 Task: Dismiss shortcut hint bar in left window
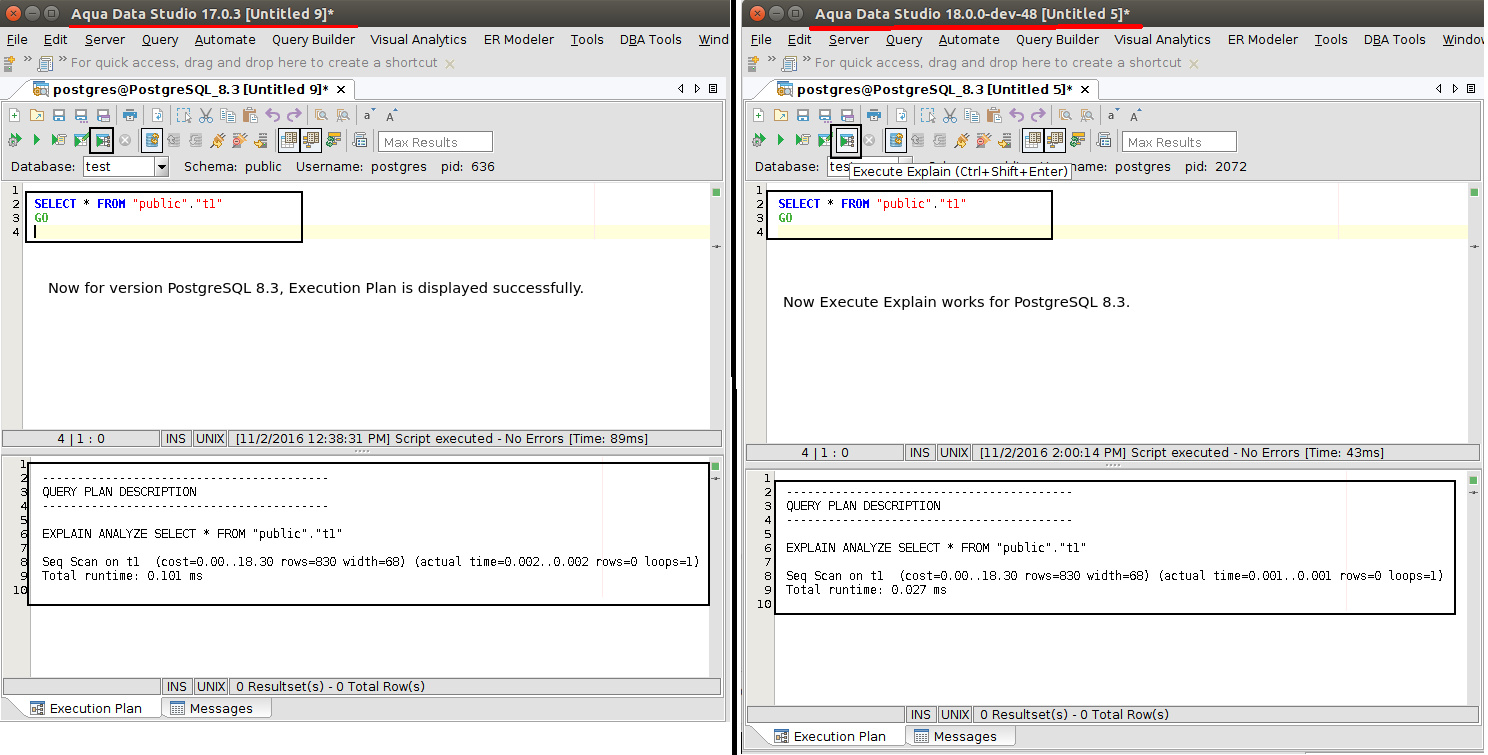449,63
